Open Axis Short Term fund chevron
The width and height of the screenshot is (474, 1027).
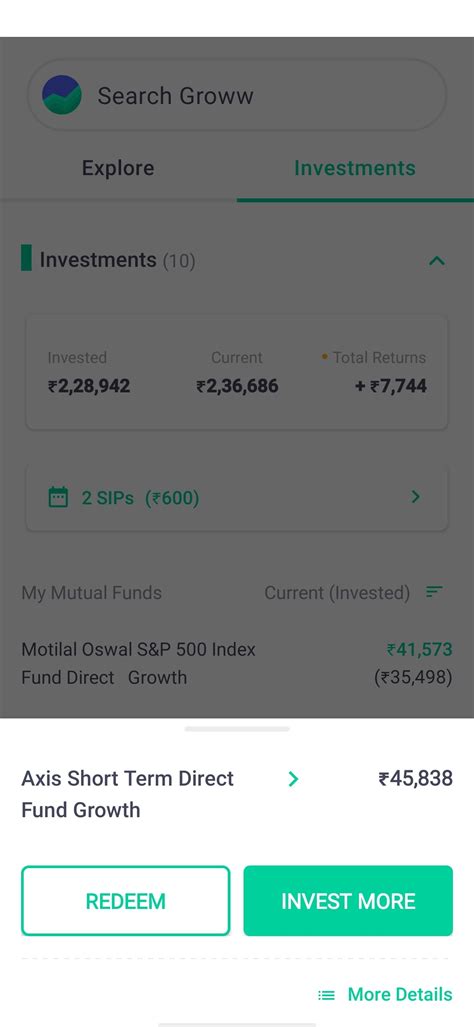[x=293, y=779]
